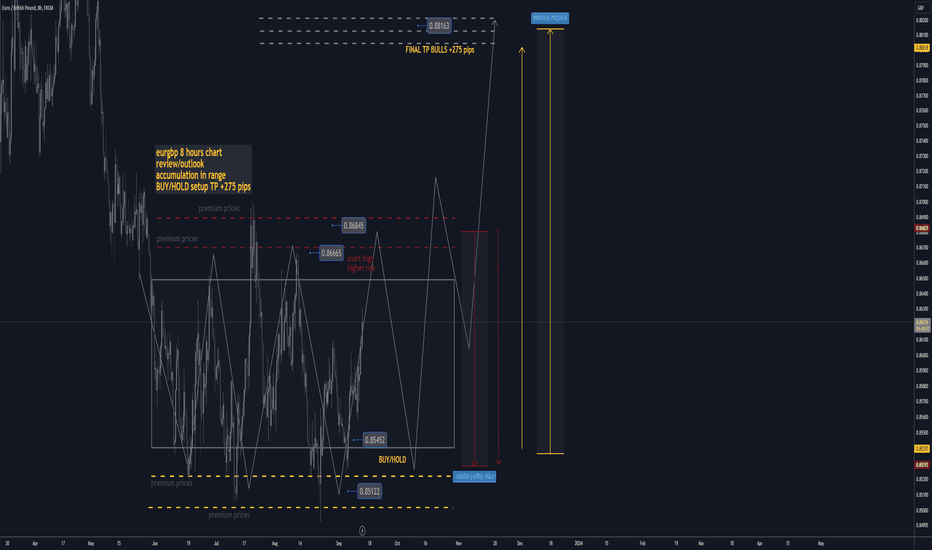The image size is (932, 550).
Task: Select the 0.86845 price label
Action: click(354, 225)
